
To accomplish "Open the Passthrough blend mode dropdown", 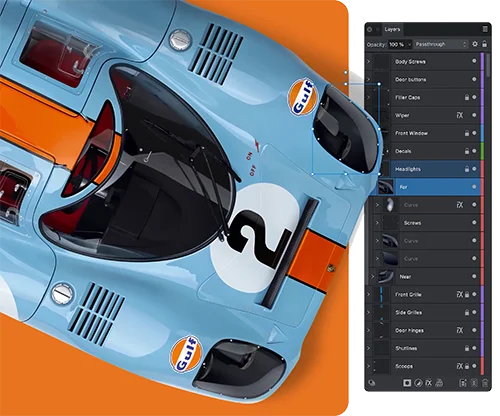I will click(x=441, y=44).
